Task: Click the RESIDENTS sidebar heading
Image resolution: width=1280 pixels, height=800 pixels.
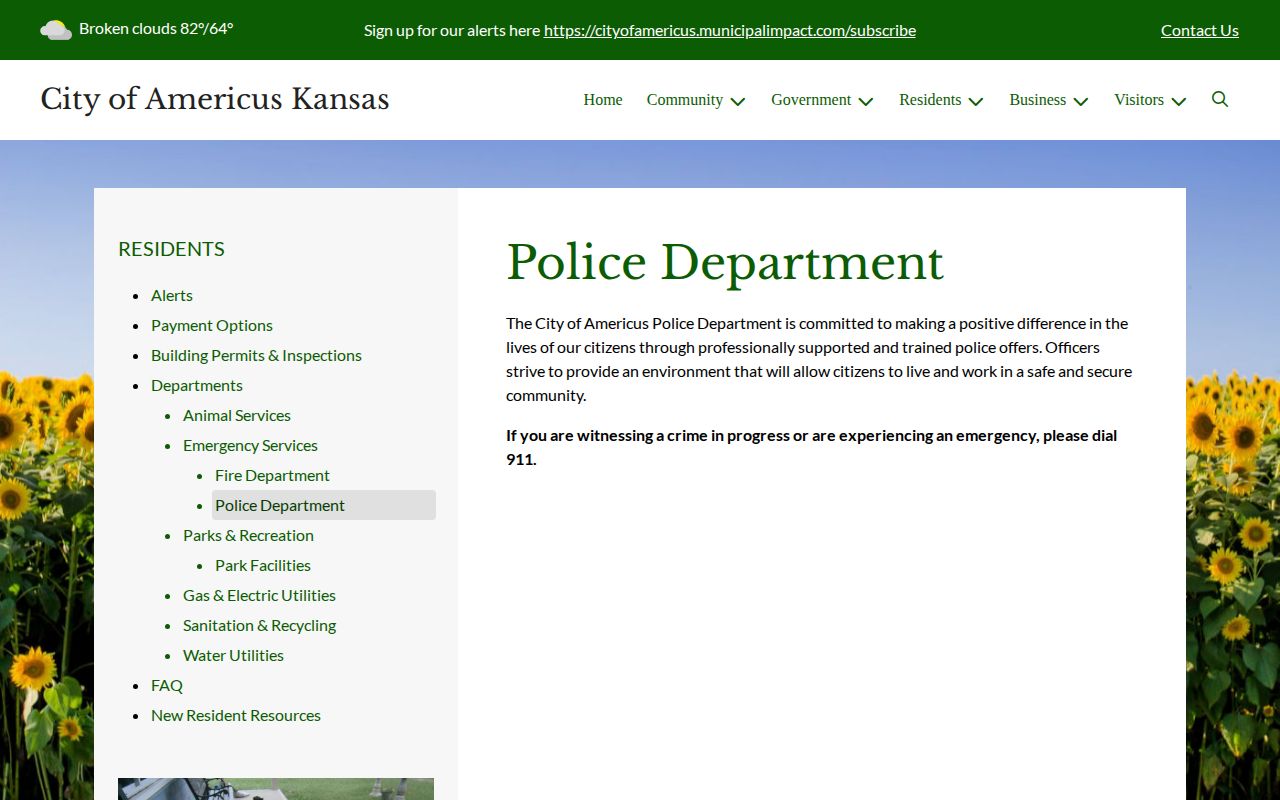Action: (171, 249)
